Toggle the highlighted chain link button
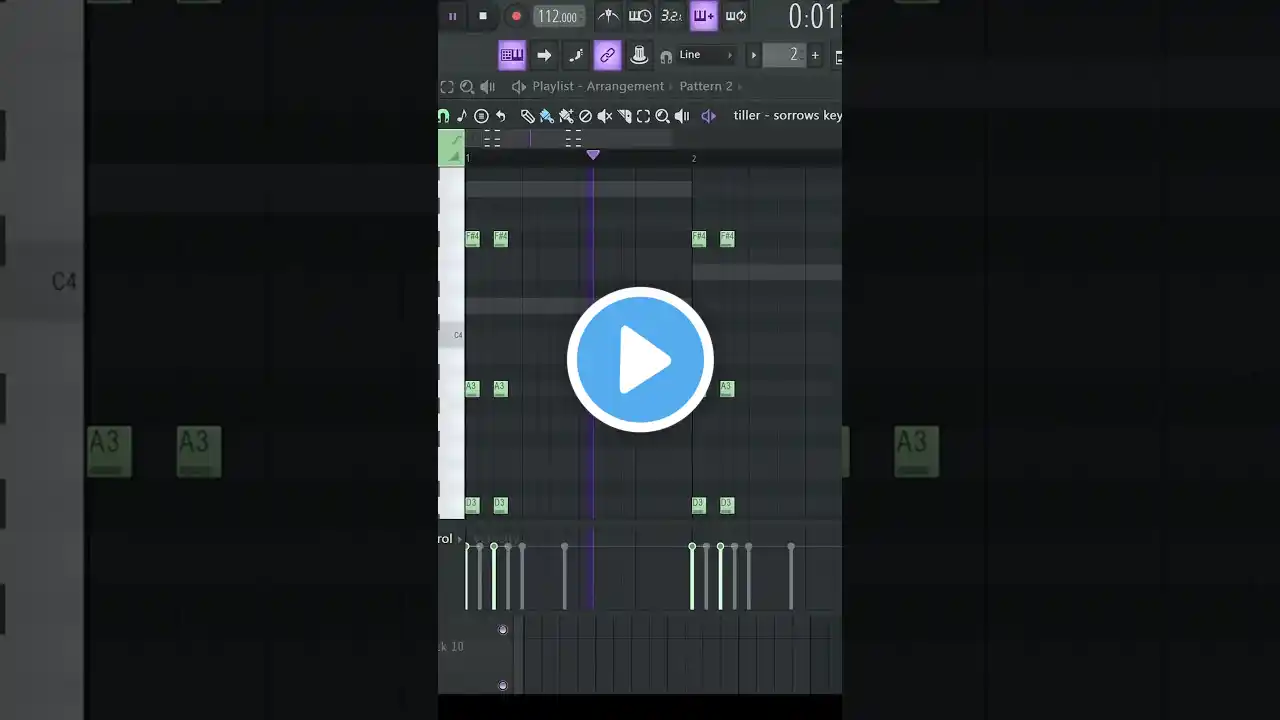This screenshot has width=1280, height=720. pos(608,55)
